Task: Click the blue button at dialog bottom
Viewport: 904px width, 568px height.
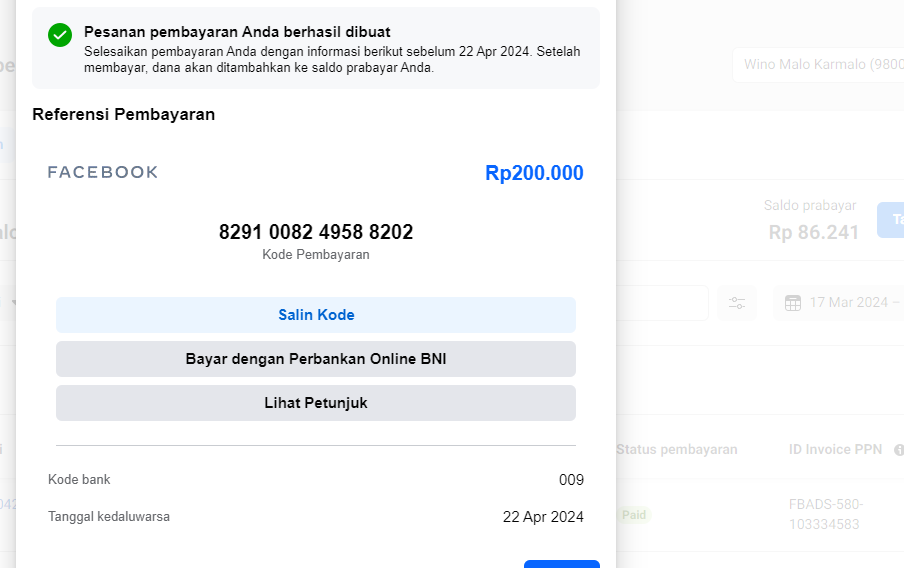Action: pos(561,564)
